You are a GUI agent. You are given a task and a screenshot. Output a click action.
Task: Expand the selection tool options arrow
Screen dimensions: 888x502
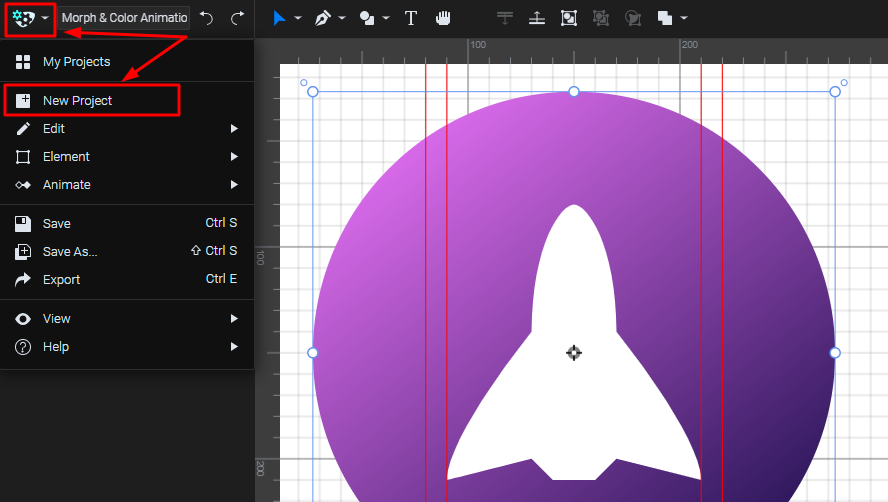pyautogui.click(x=298, y=18)
